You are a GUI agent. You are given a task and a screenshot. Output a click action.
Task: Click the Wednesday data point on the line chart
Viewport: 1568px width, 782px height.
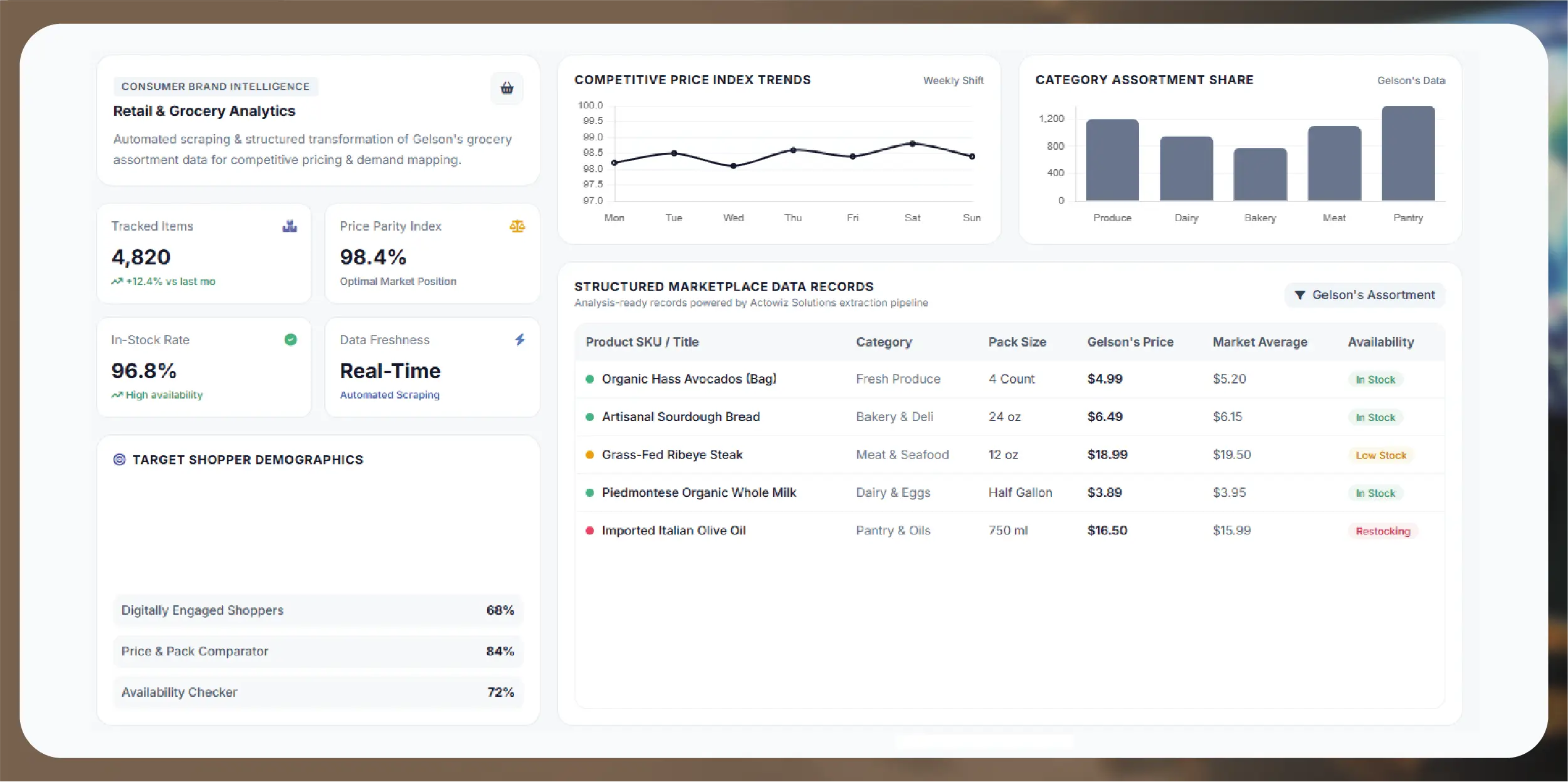coord(734,166)
